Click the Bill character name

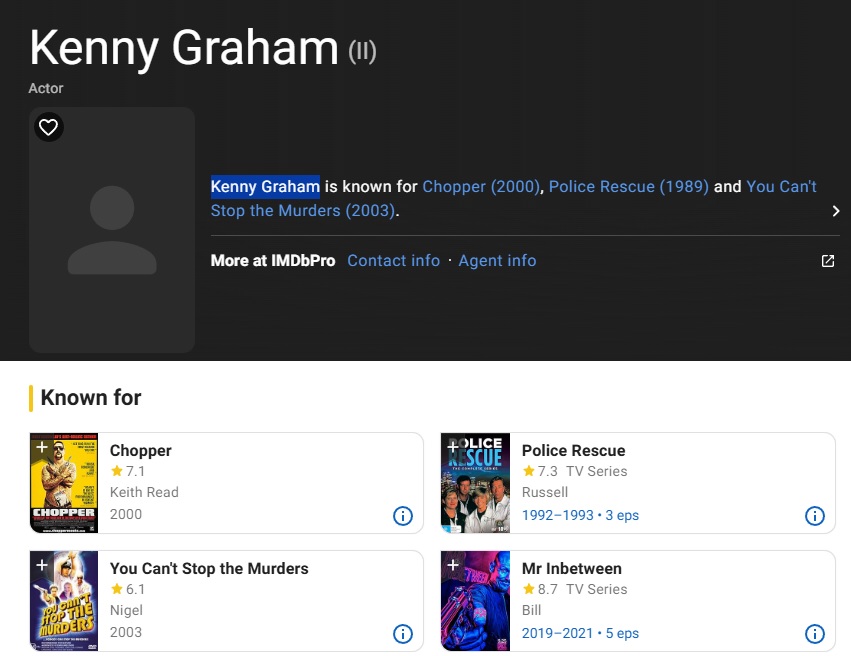[x=531, y=610]
